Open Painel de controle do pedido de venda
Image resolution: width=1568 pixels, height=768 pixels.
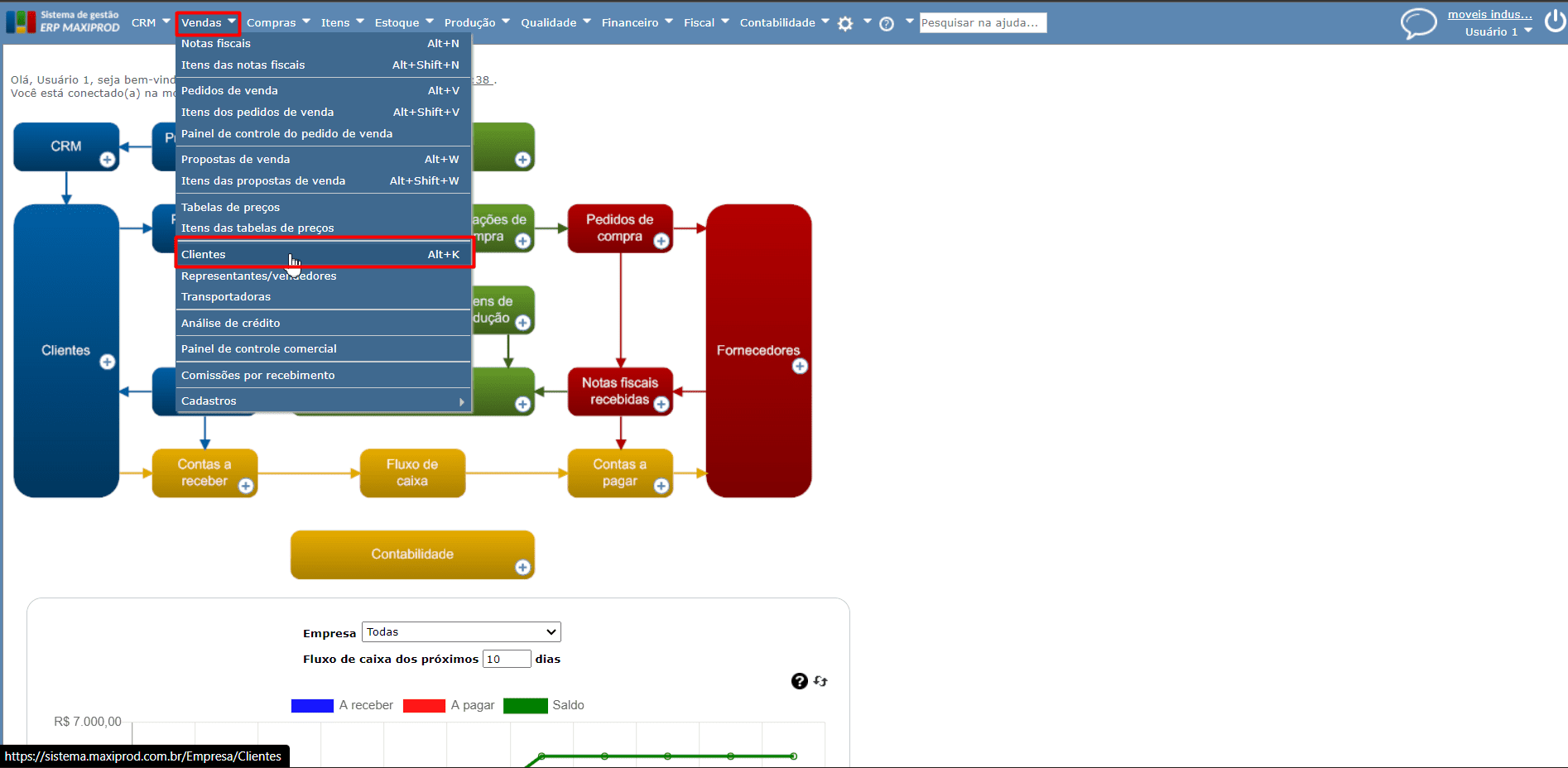324,133
